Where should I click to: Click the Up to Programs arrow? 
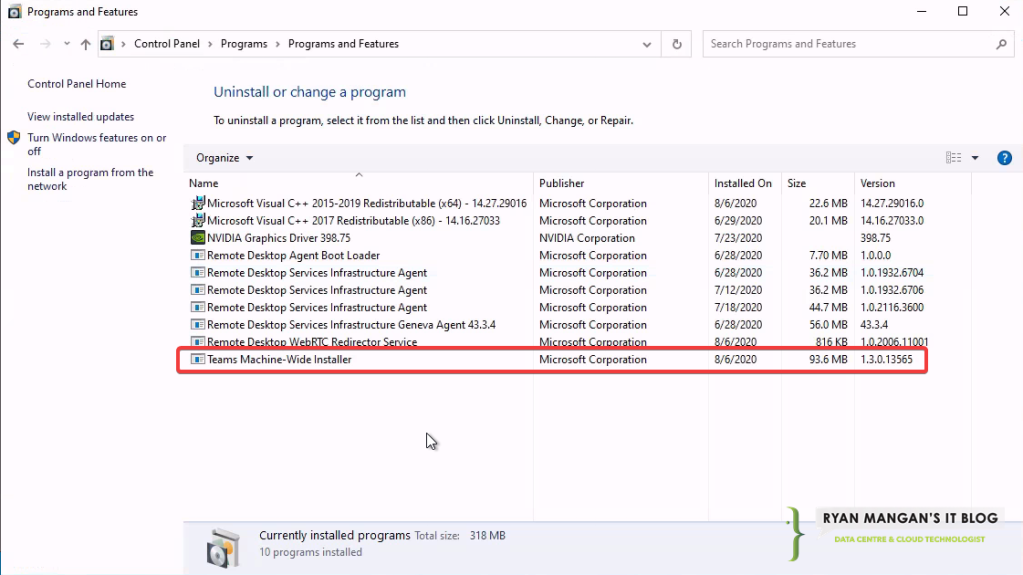[x=85, y=44]
